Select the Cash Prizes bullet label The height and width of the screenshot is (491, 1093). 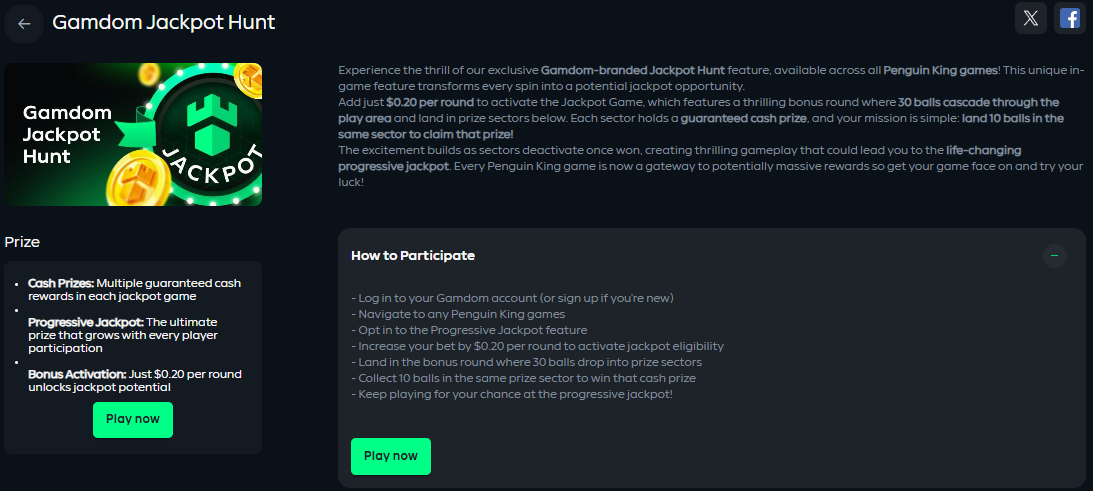tap(61, 284)
